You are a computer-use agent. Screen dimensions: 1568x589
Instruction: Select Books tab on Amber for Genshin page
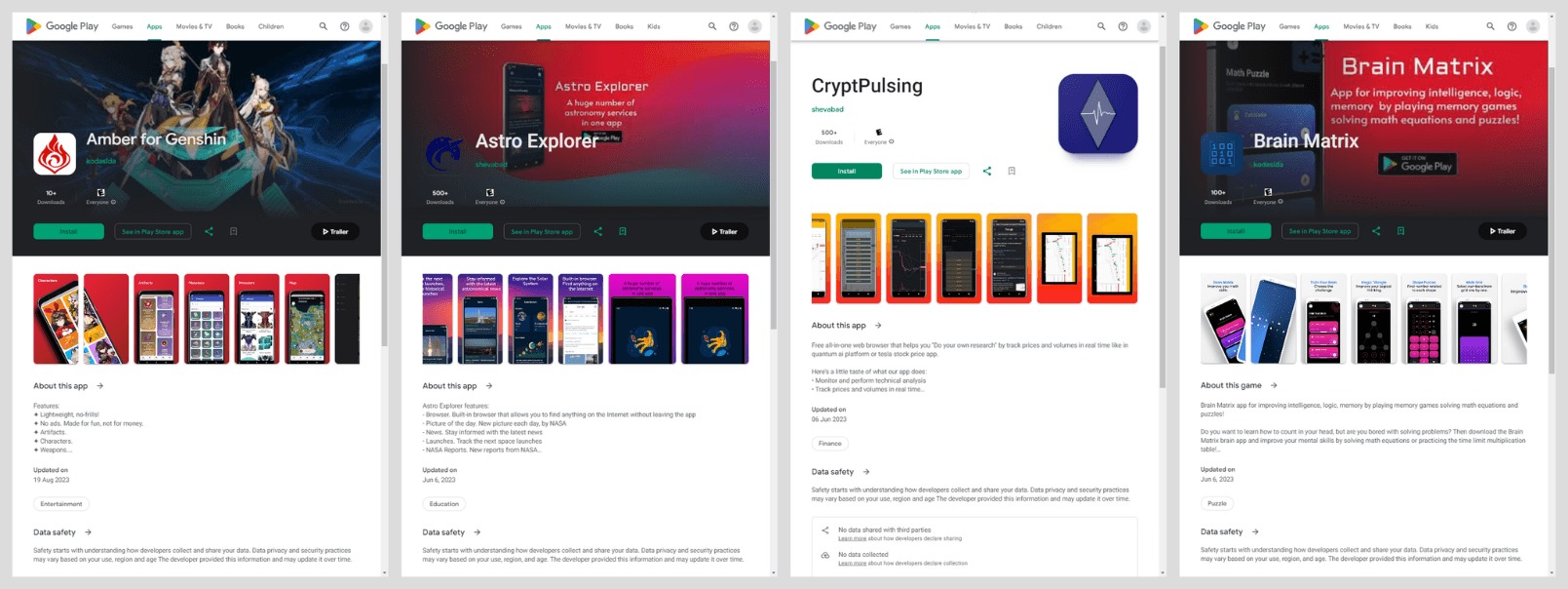pyautogui.click(x=235, y=26)
